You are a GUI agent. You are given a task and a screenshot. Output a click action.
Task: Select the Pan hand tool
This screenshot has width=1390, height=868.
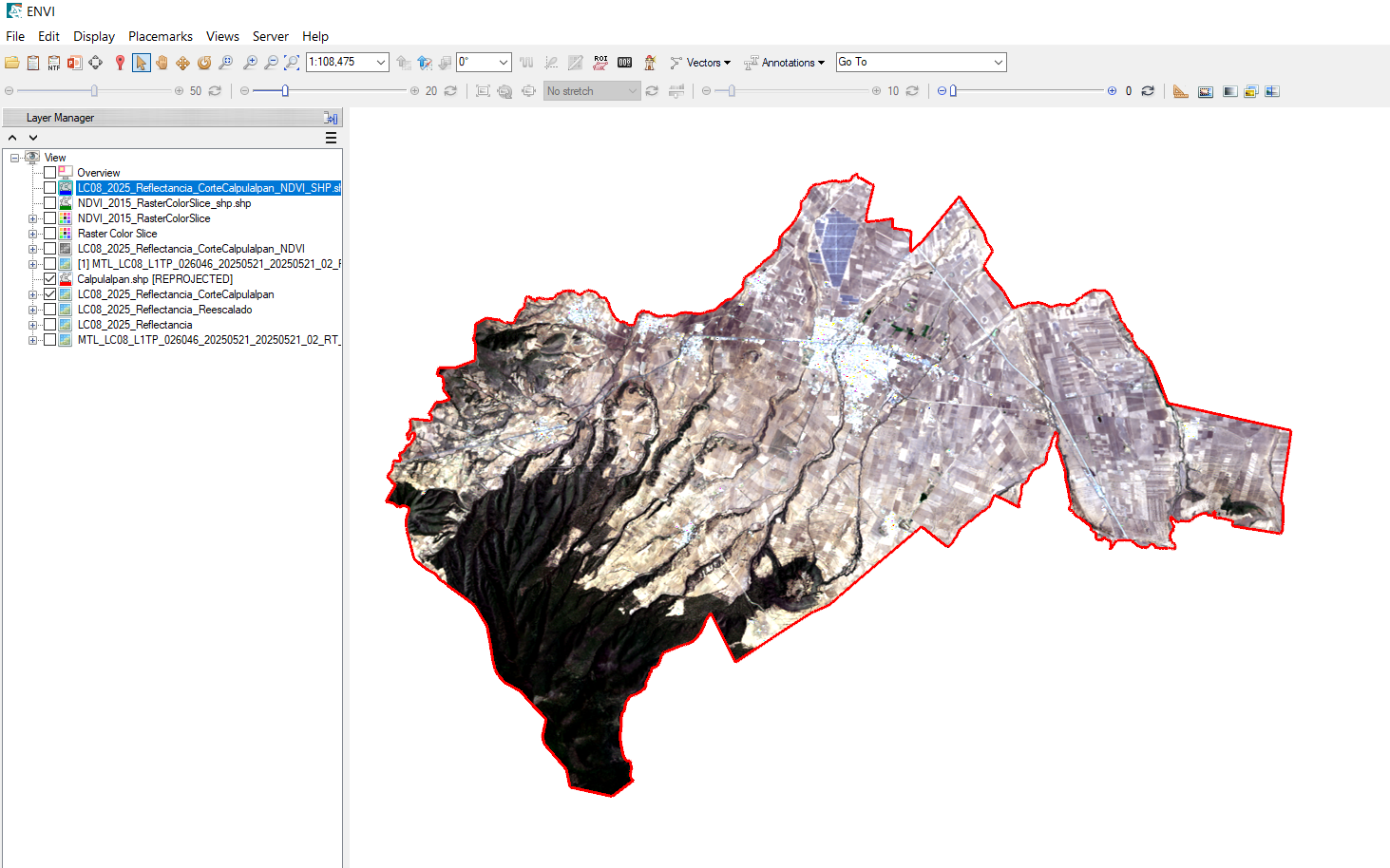pos(162,63)
